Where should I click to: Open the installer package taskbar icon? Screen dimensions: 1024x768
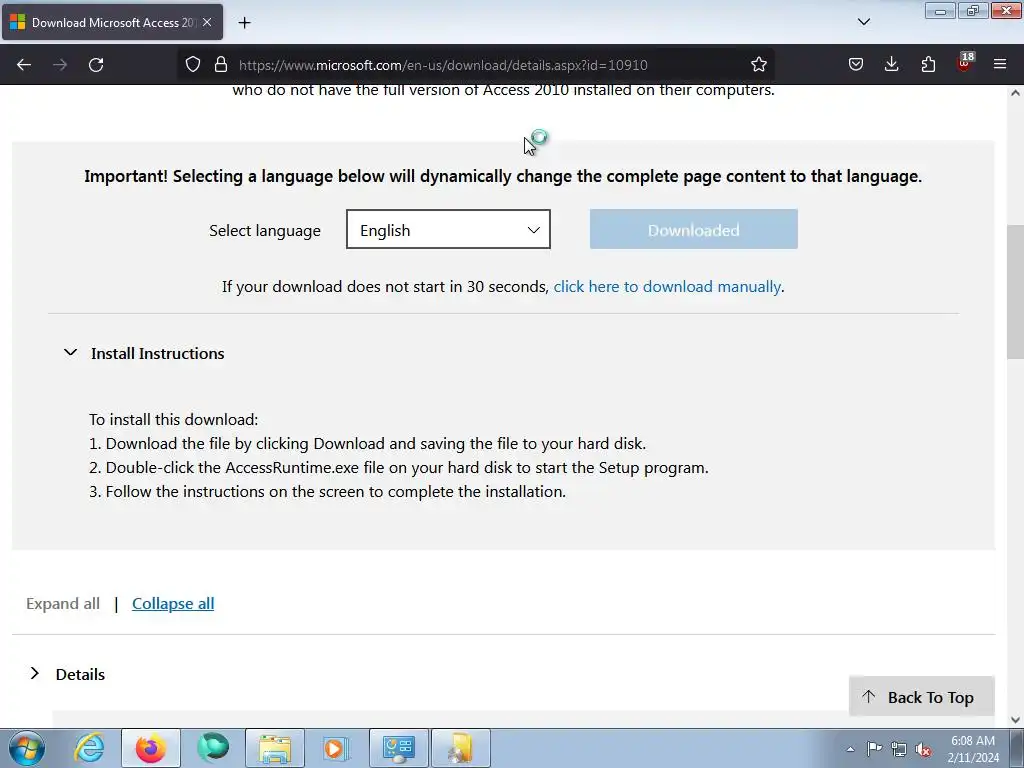[x=461, y=748]
